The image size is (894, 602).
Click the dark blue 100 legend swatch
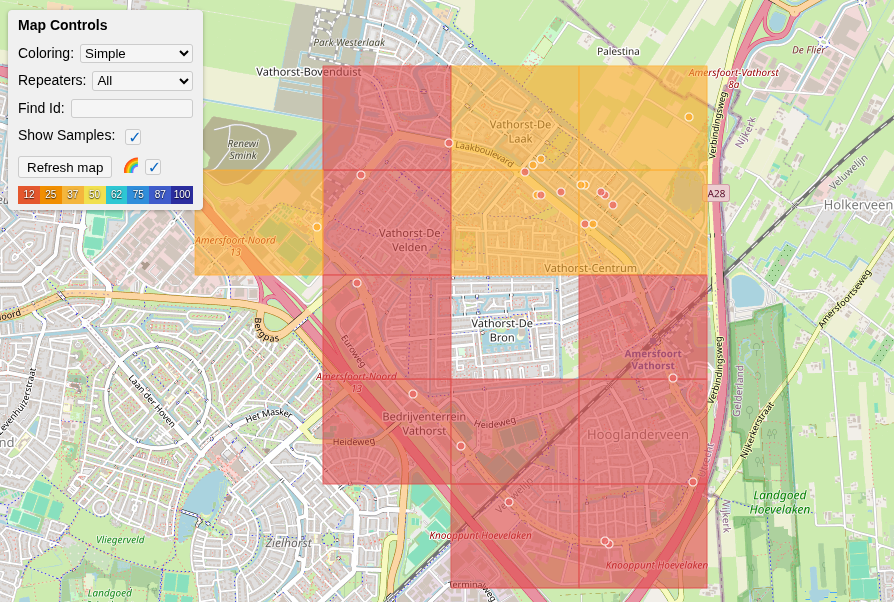click(x=182, y=195)
